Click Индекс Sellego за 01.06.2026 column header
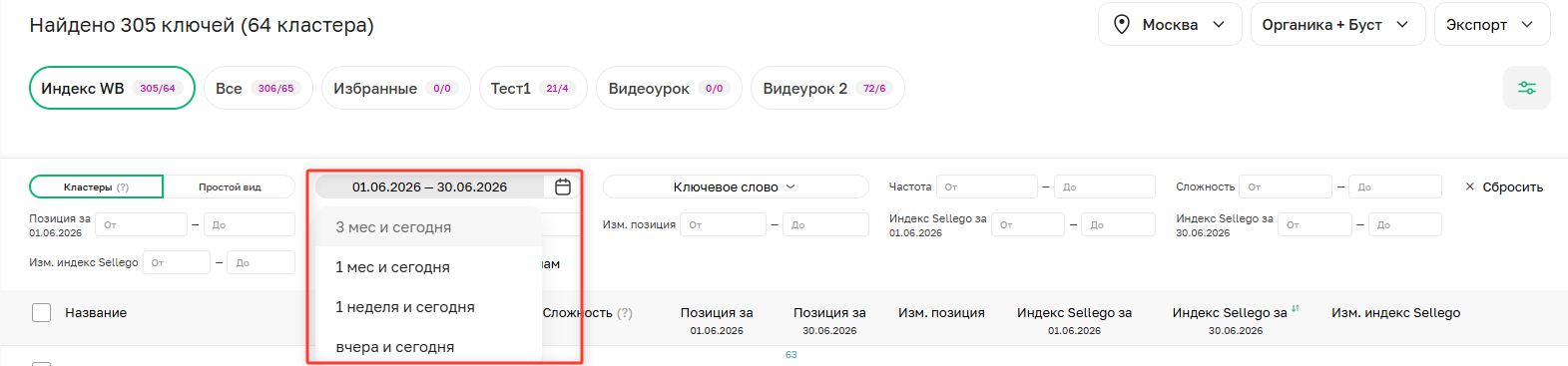The width and height of the screenshot is (1568, 366). click(1074, 320)
